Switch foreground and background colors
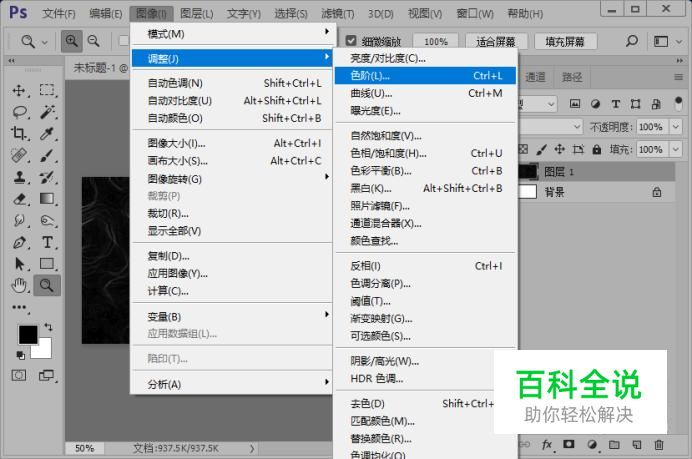 [48, 327]
